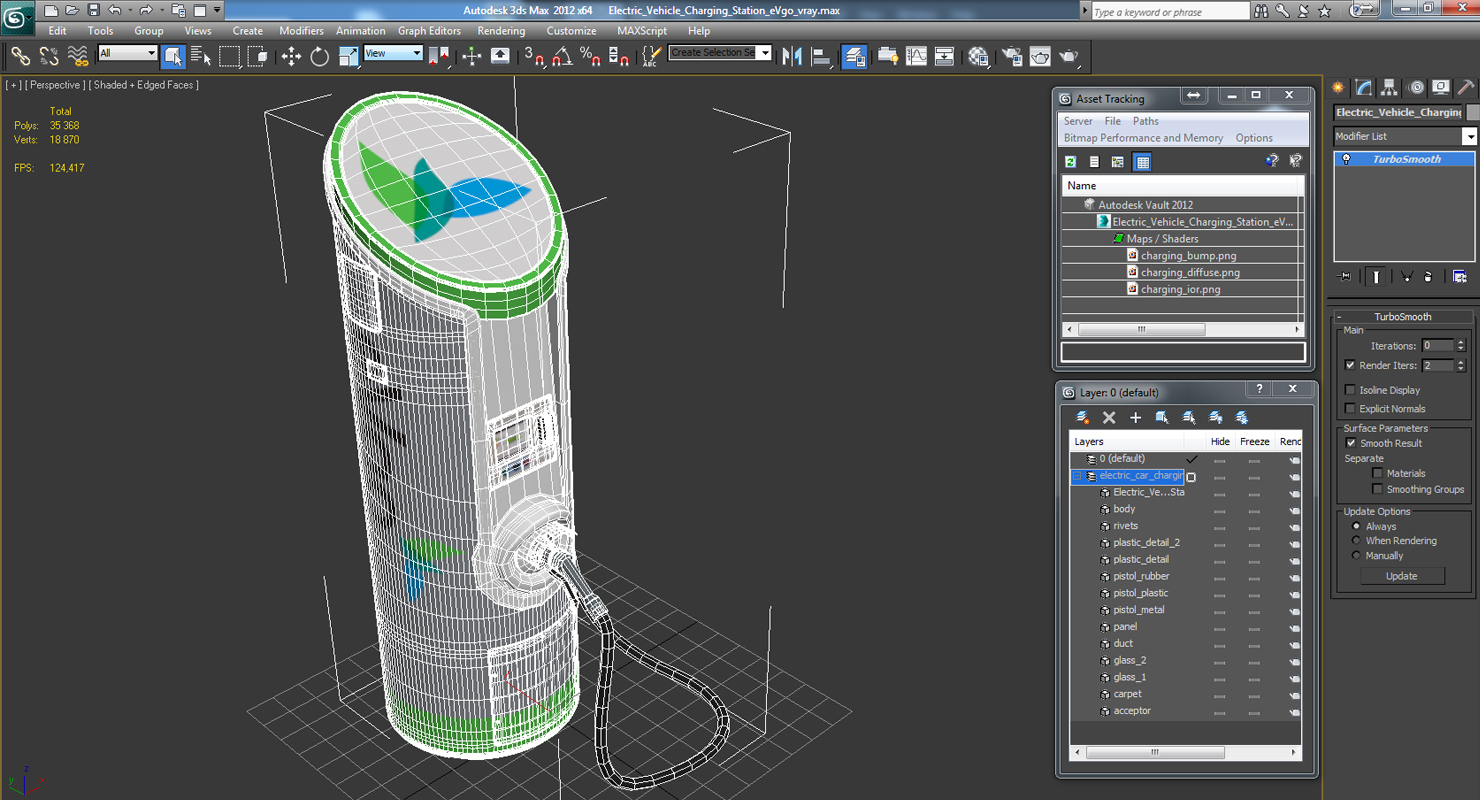Screen dimensions: 1480x800
Task: Open Schematic View from toolbar
Action: [944, 56]
